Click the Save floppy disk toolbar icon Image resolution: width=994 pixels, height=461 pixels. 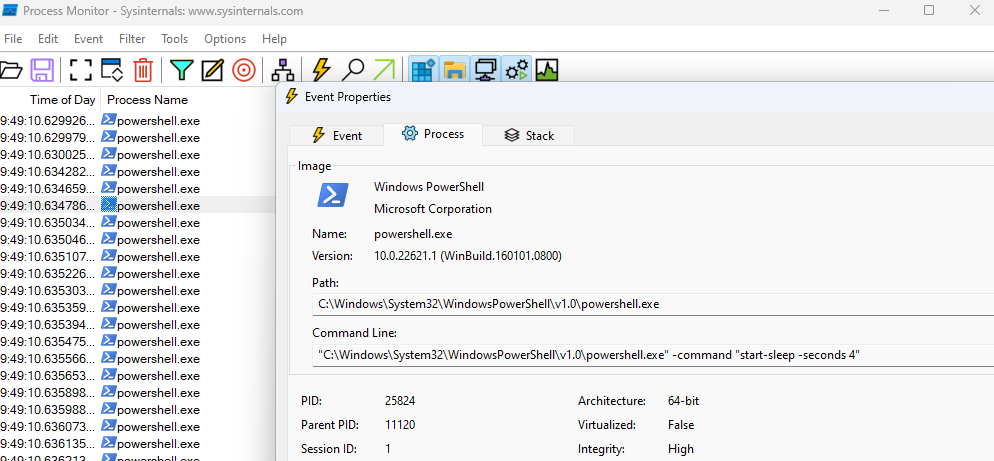42,70
